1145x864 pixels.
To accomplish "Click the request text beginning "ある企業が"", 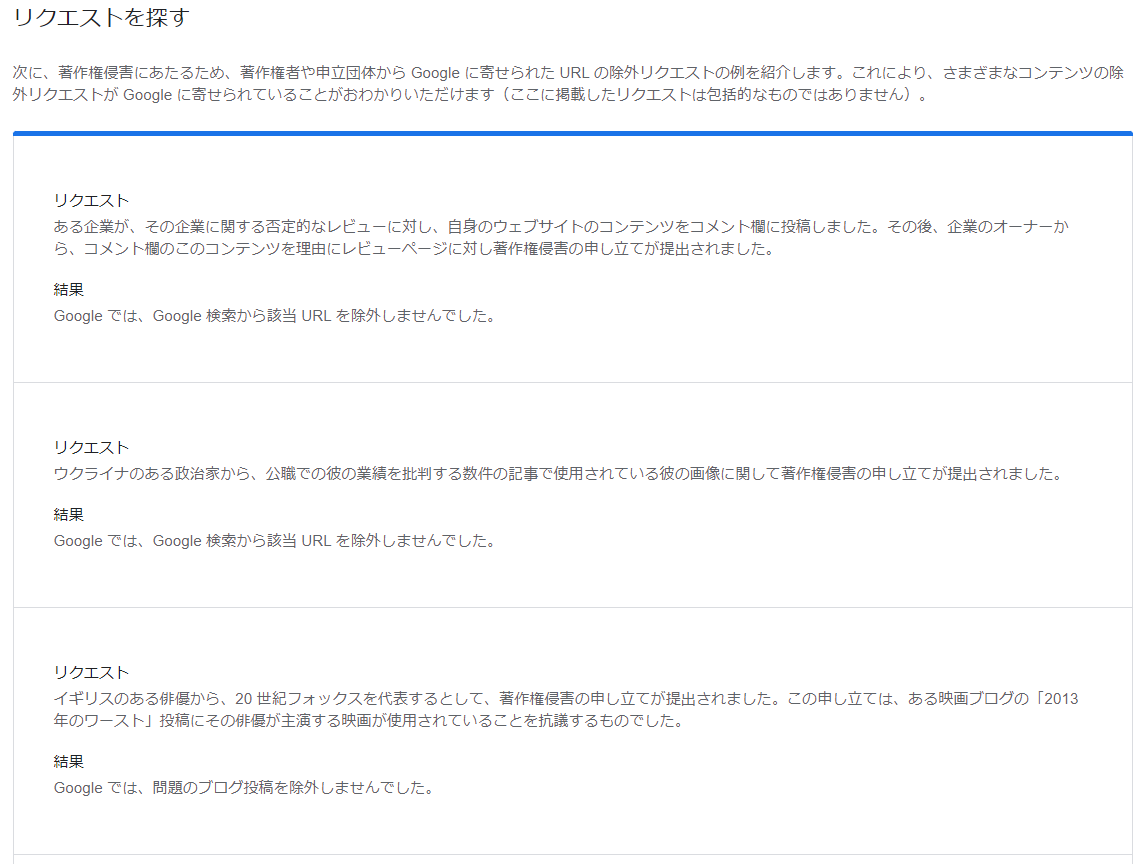I will tap(560, 227).
